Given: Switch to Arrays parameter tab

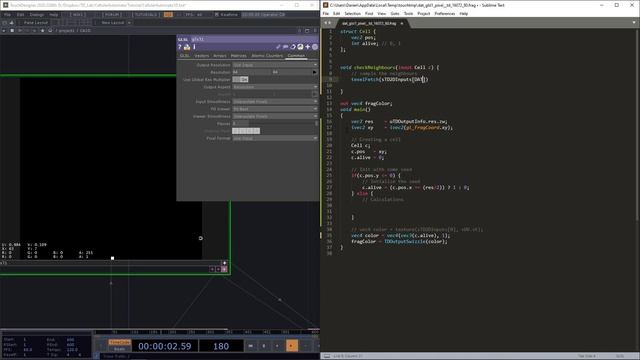Looking at the screenshot, I should (x=220, y=56).
